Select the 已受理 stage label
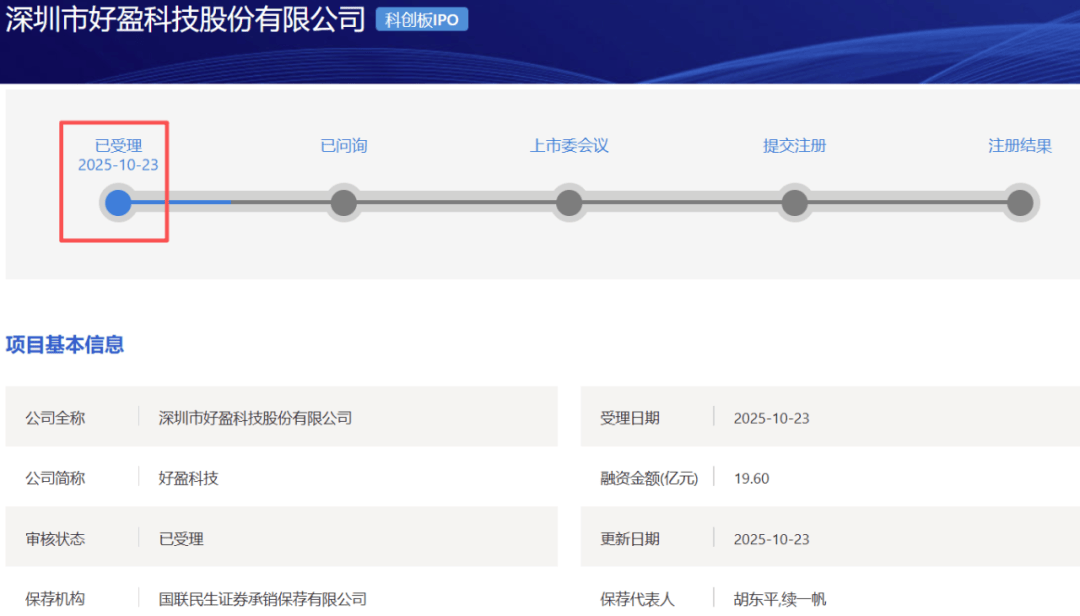1080x616 pixels. [118, 146]
